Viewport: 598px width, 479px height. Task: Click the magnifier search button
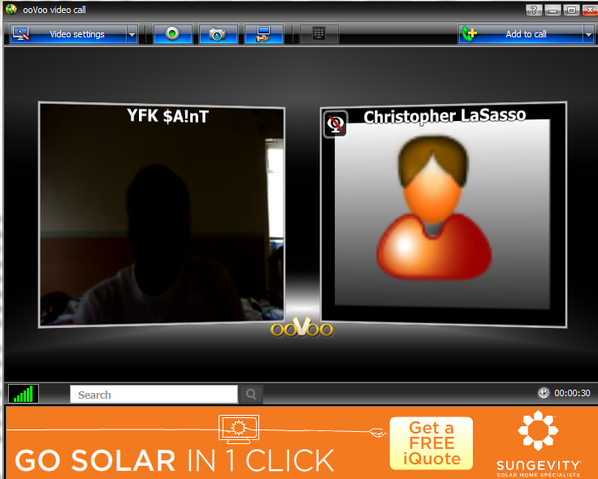(251, 394)
